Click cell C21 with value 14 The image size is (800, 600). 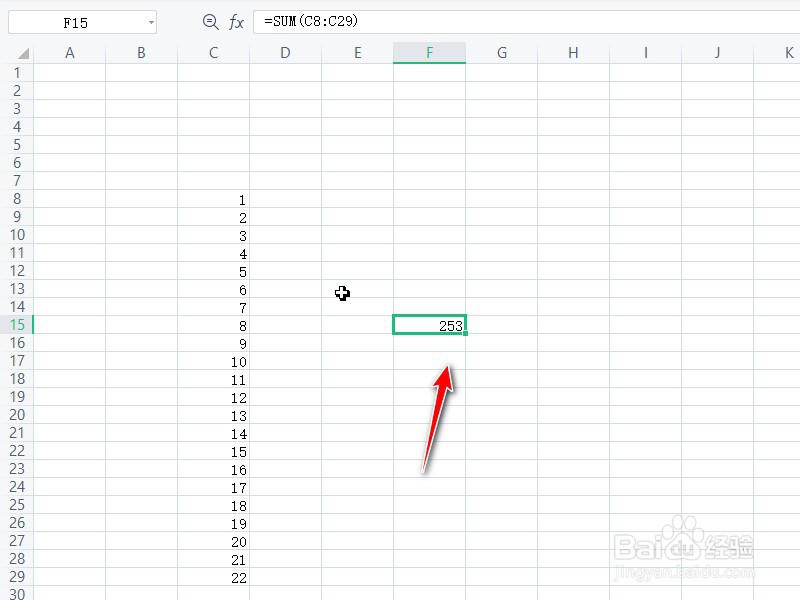point(213,433)
